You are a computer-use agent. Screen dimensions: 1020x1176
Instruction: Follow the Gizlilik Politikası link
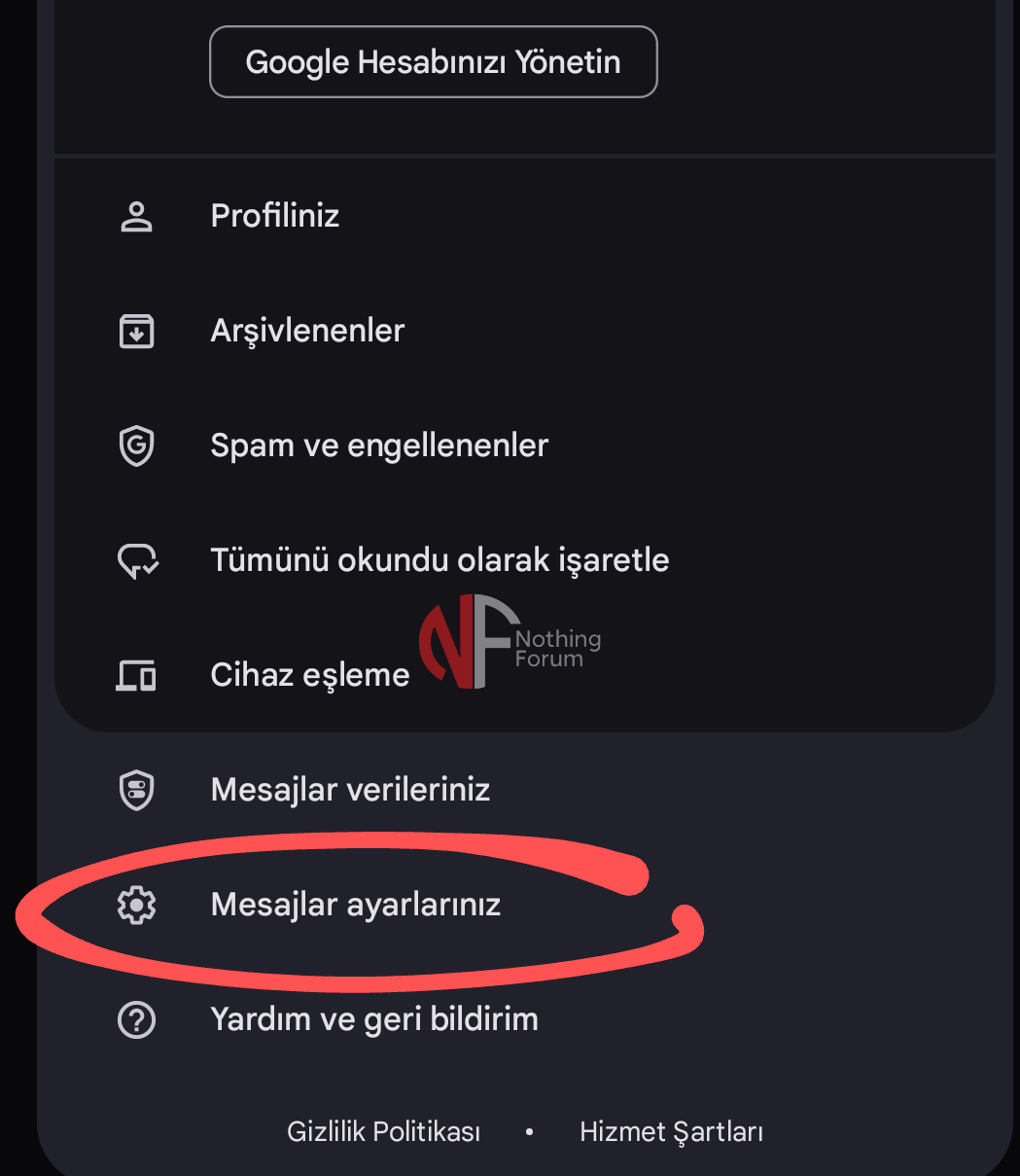tap(384, 1132)
